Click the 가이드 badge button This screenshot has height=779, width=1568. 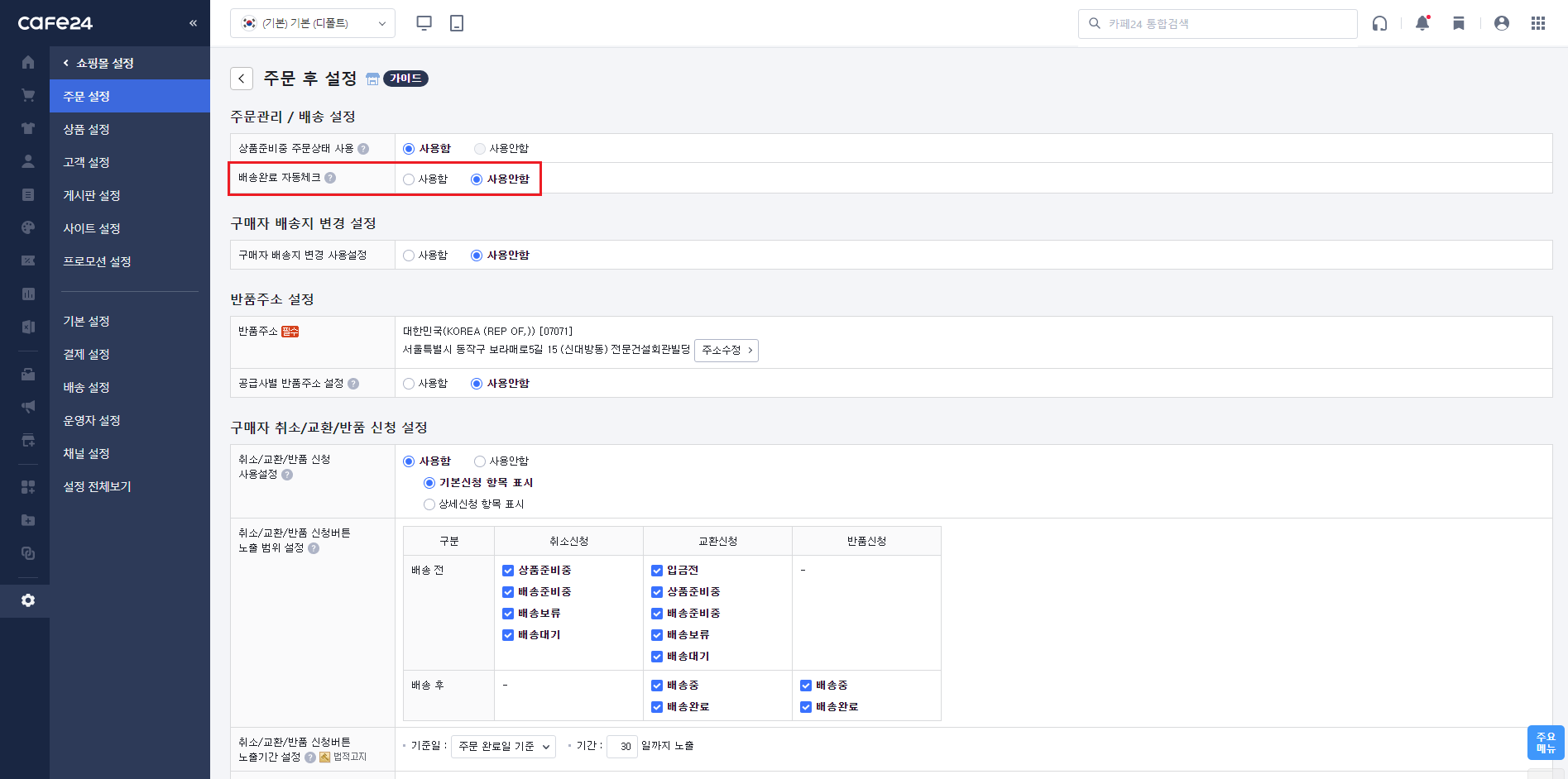(x=405, y=79)
